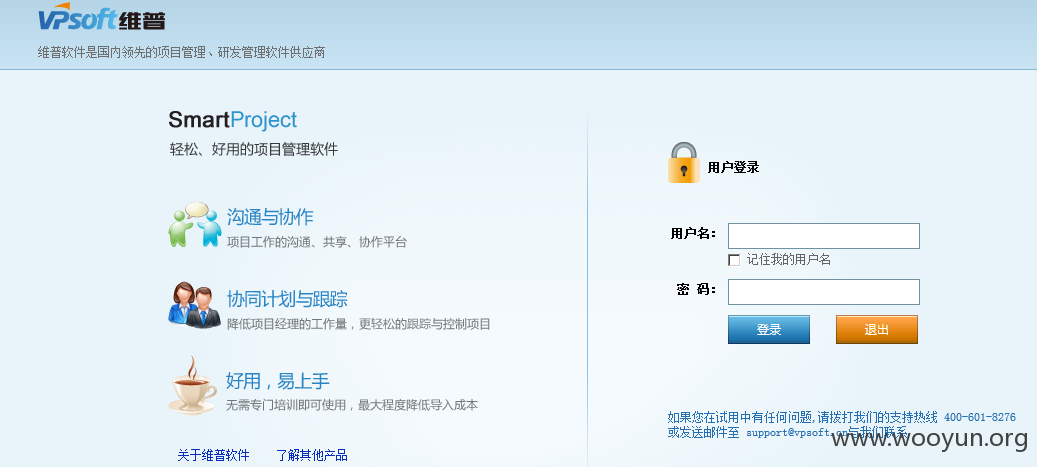Click the 记住我的用户名 label text
This screenshot has width=1037, height=467.
click(788, 259)
